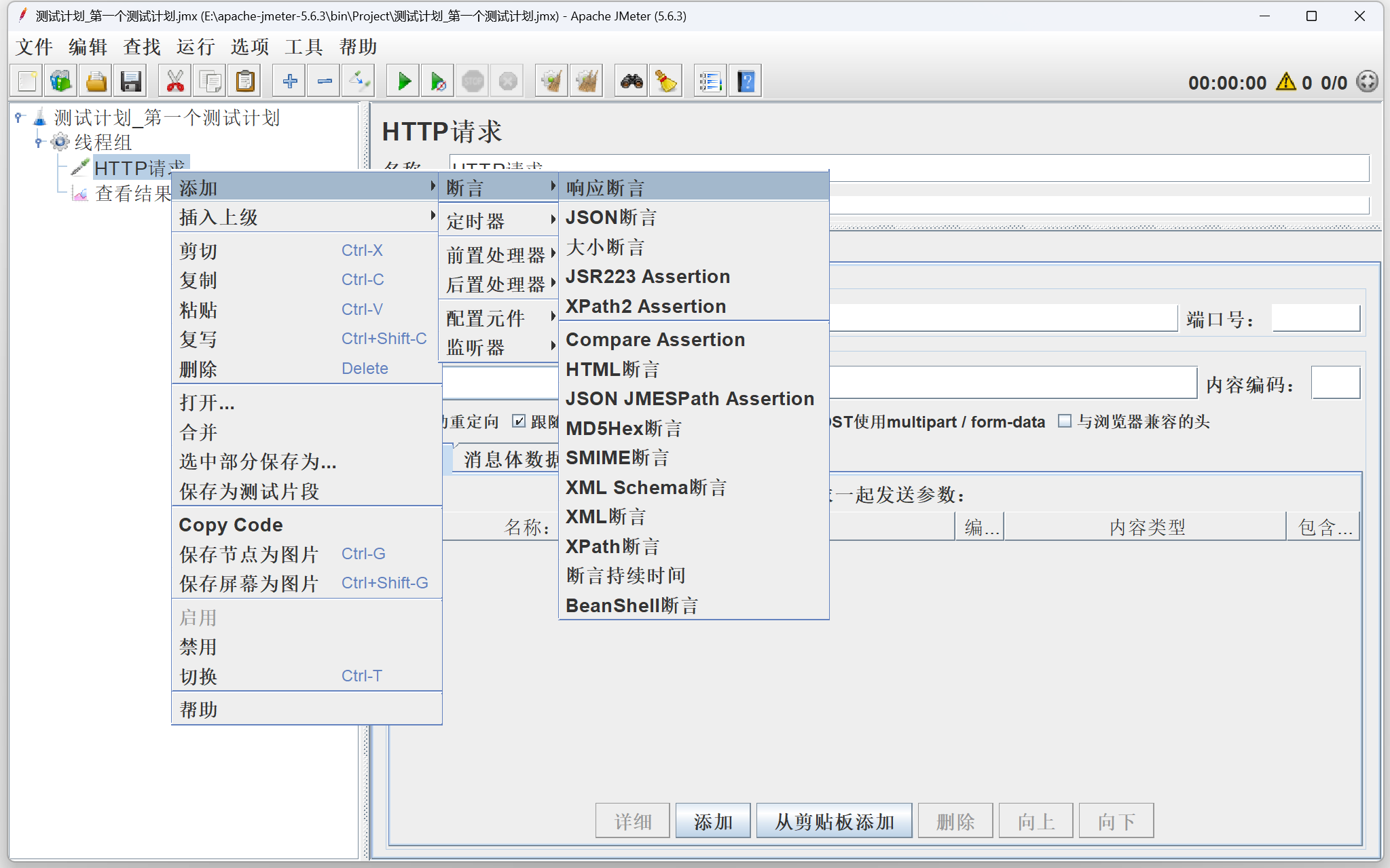Click the Paste clipboard icon
The image size is (1390, 868).
(x=244, y=81)
